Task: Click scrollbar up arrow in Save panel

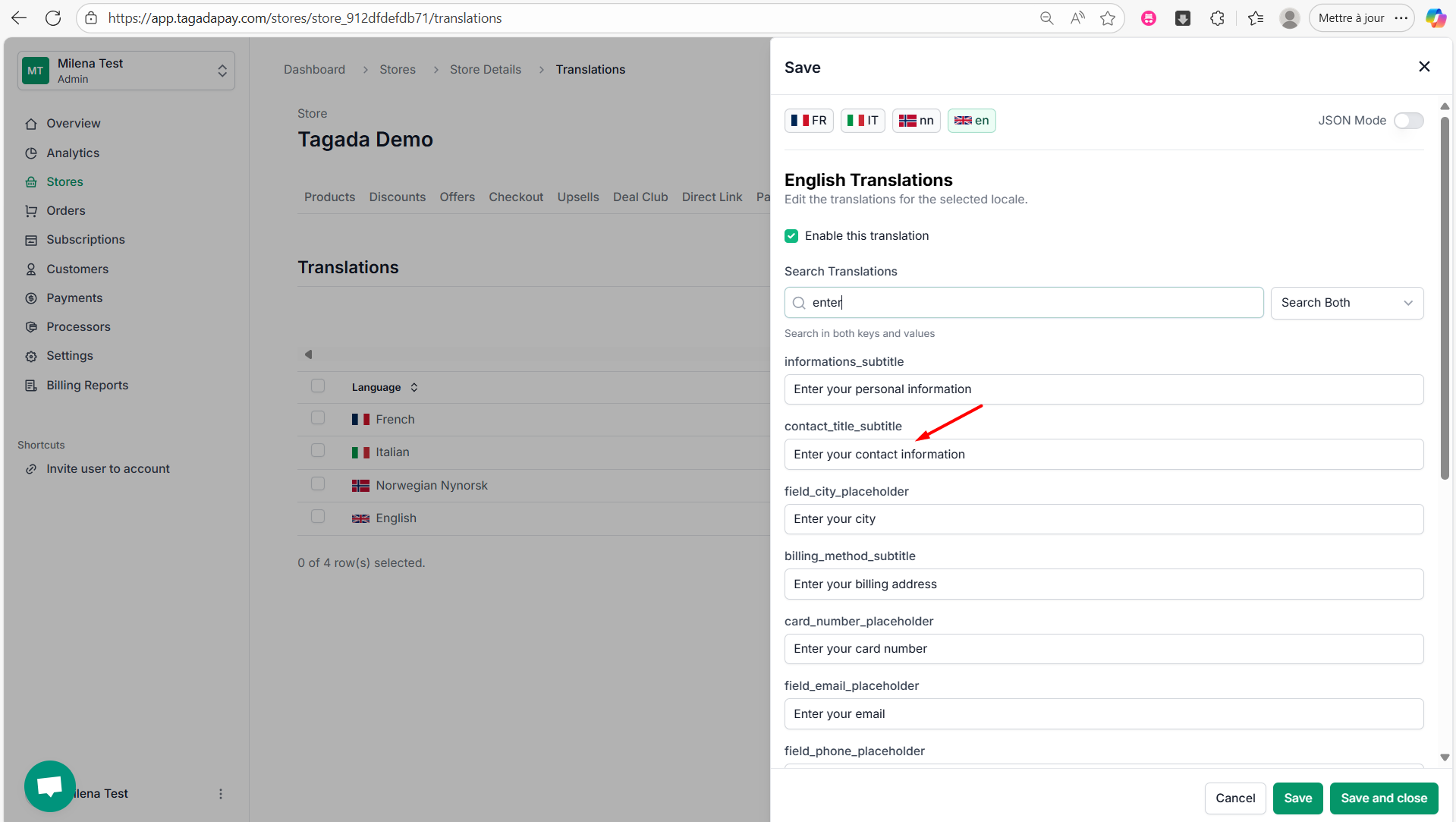Action: 1445,106
